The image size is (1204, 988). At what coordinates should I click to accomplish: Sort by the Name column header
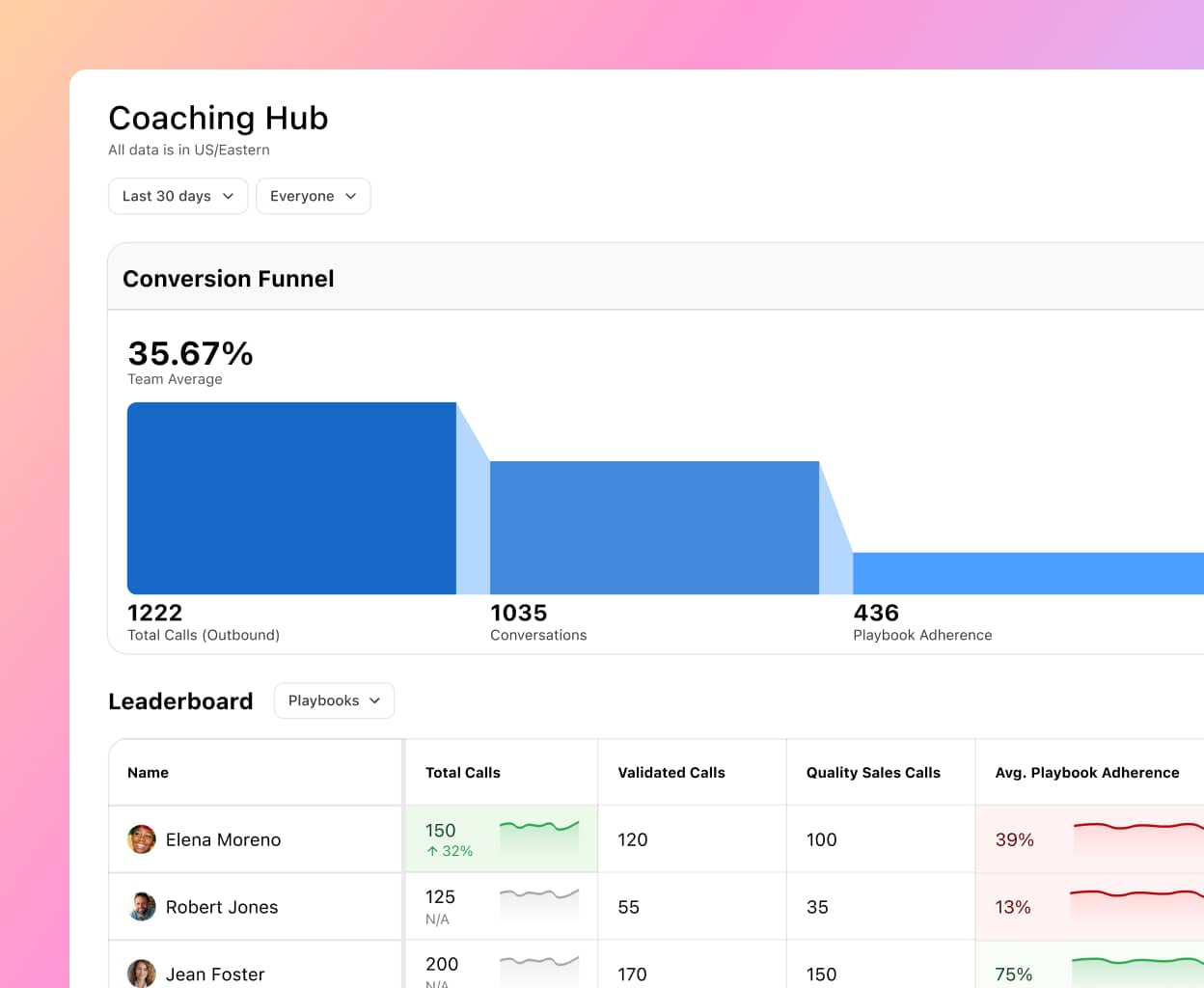pos(148,773)
